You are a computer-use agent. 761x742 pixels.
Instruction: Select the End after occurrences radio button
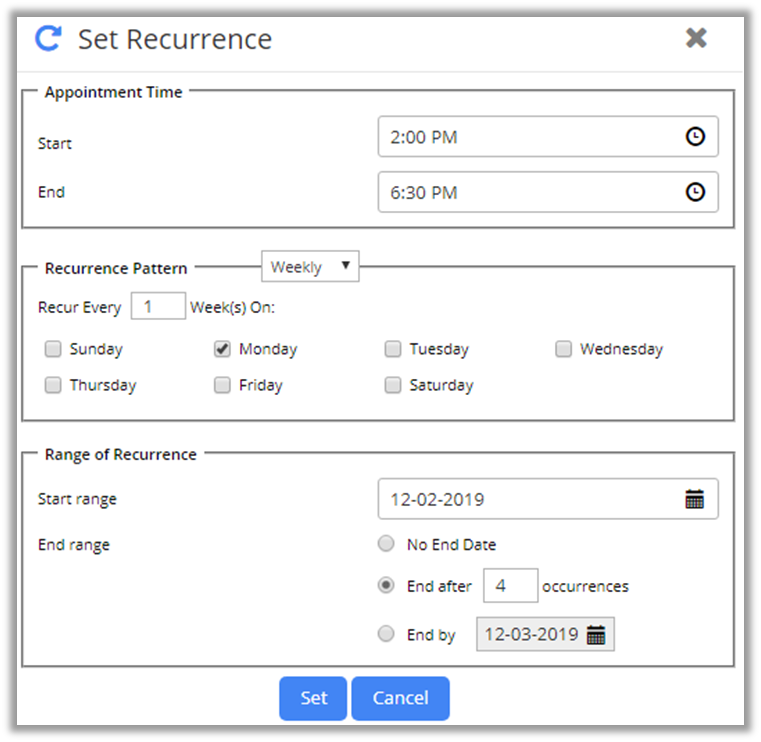pyautogui.click(x=386, y=586)
